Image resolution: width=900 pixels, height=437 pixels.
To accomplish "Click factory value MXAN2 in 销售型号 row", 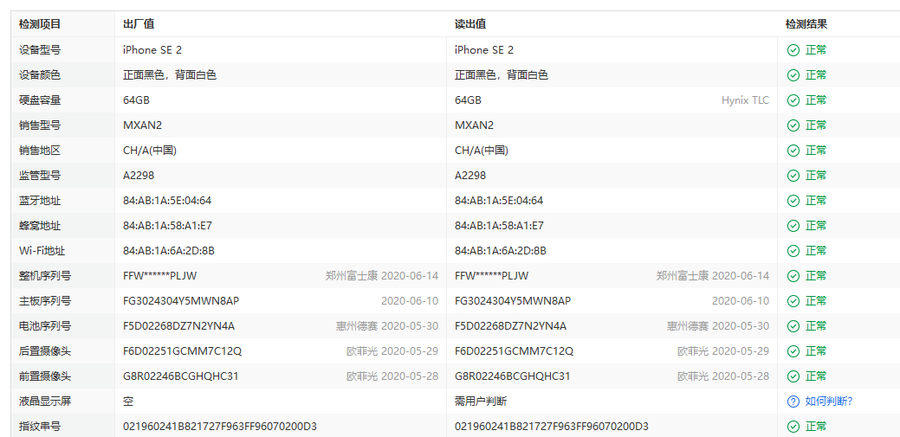I will point(142,125).
